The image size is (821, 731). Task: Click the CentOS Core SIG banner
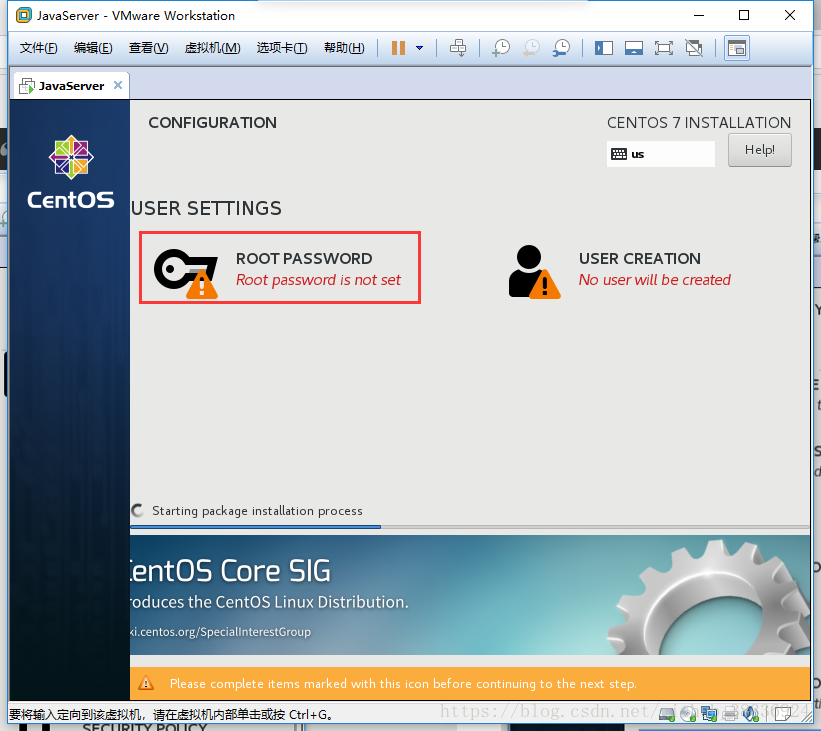click(x=470, y=595)
